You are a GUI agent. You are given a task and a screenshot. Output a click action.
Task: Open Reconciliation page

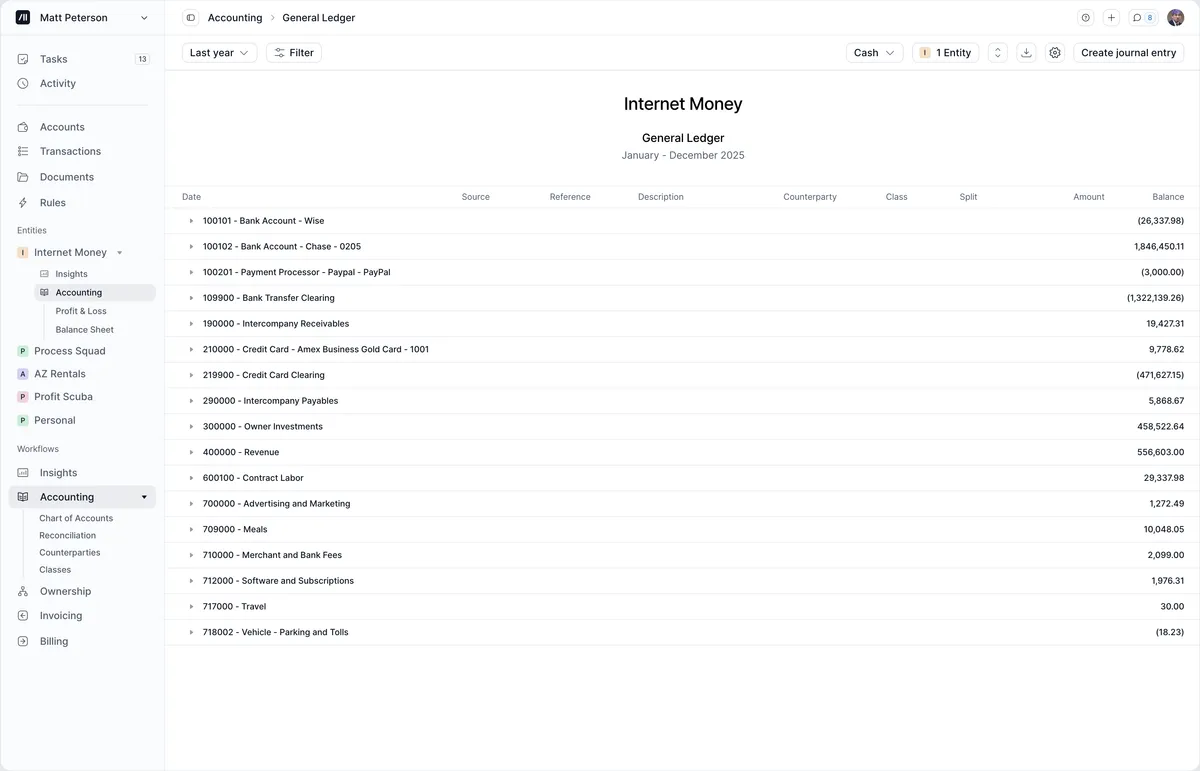point(67,536)
